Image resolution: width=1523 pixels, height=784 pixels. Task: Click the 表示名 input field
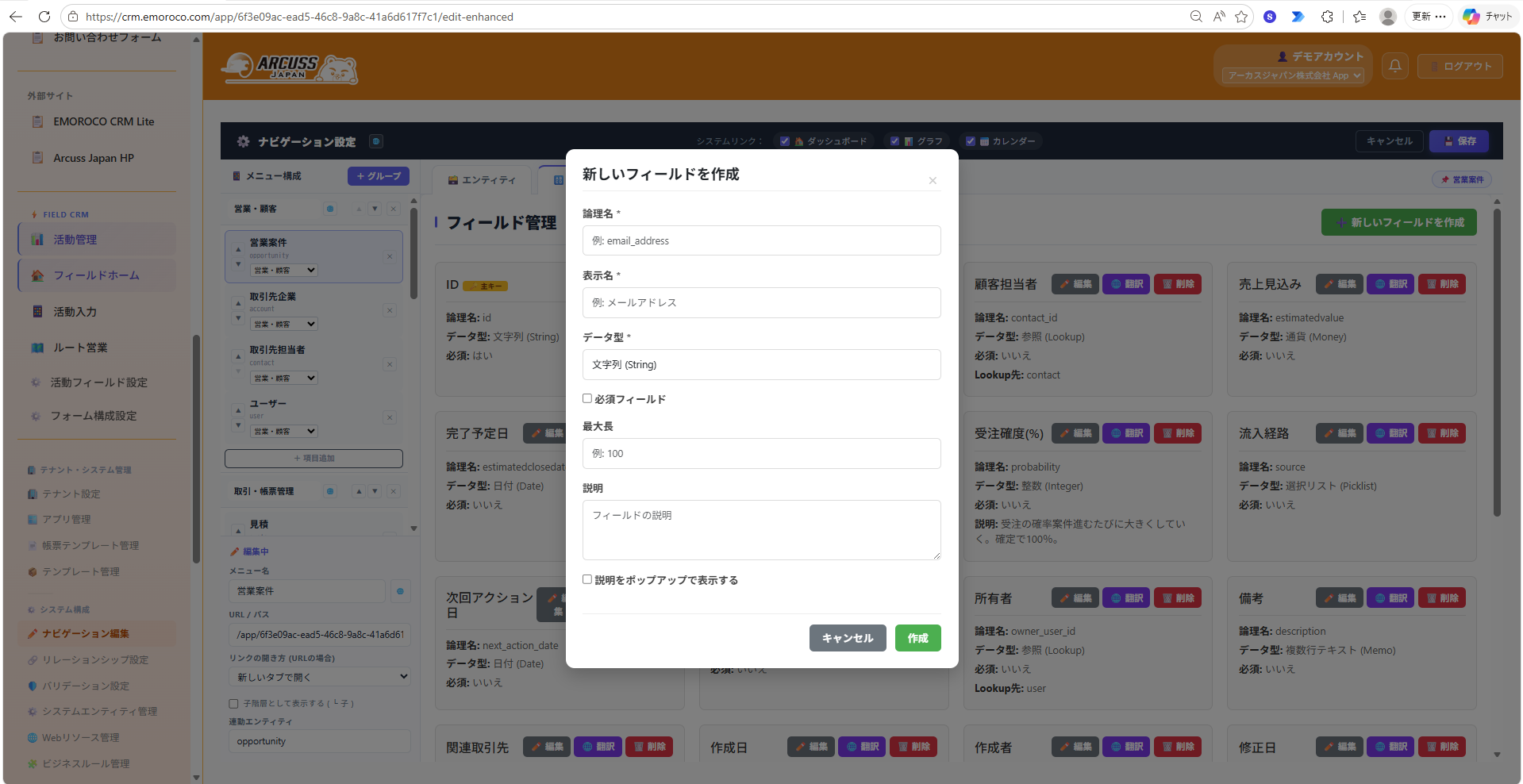tap(762, 302)
